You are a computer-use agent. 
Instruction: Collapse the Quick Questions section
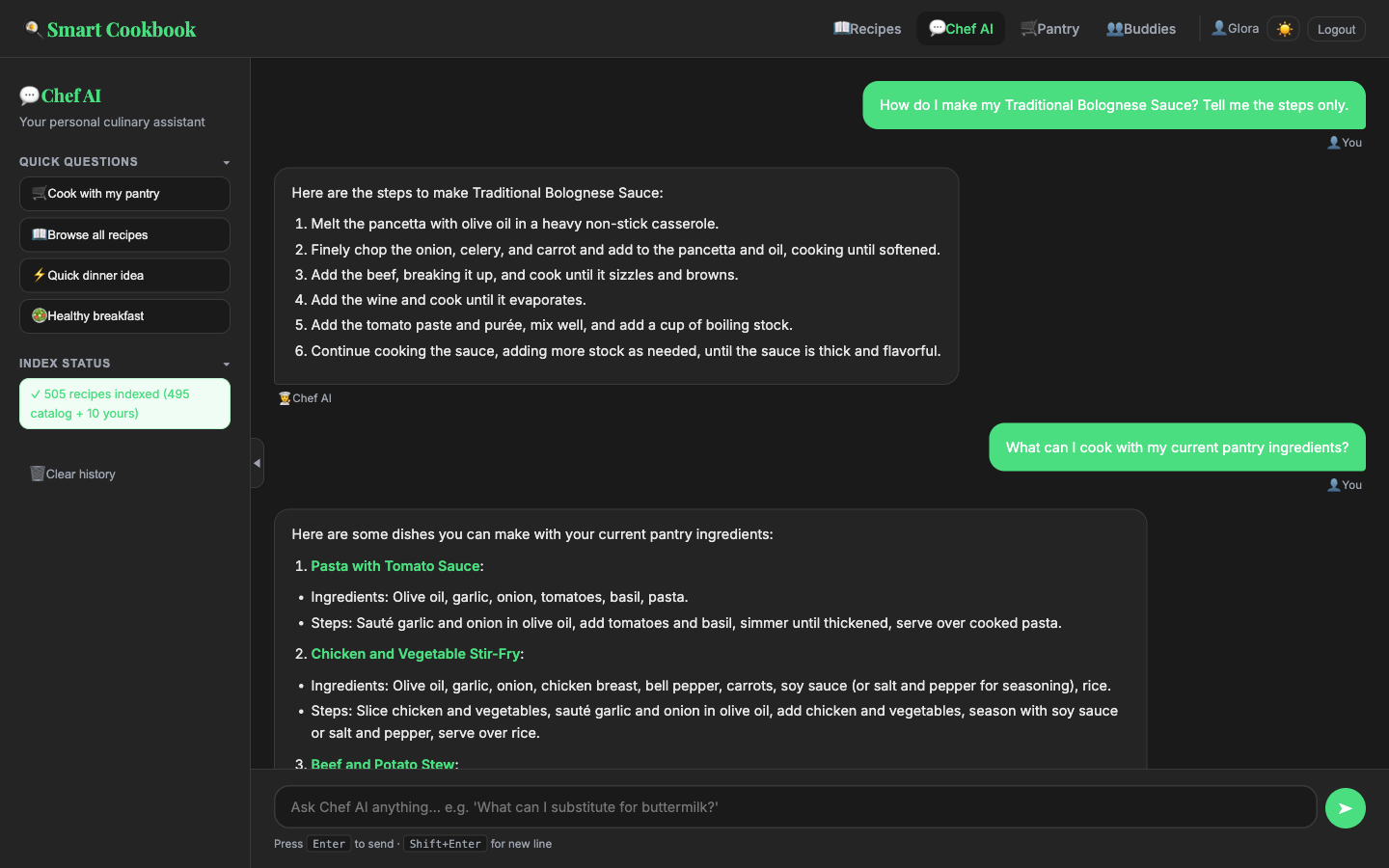(227, 162)
